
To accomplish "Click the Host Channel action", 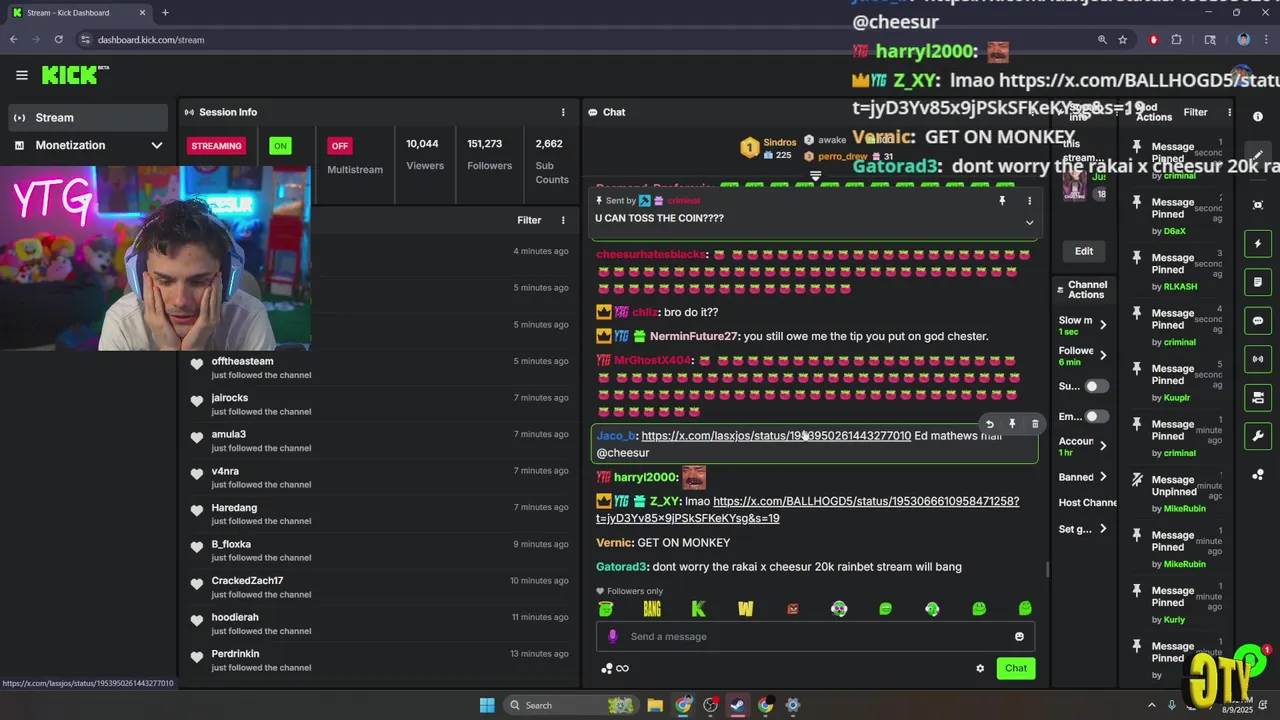I will point(1088,503).
